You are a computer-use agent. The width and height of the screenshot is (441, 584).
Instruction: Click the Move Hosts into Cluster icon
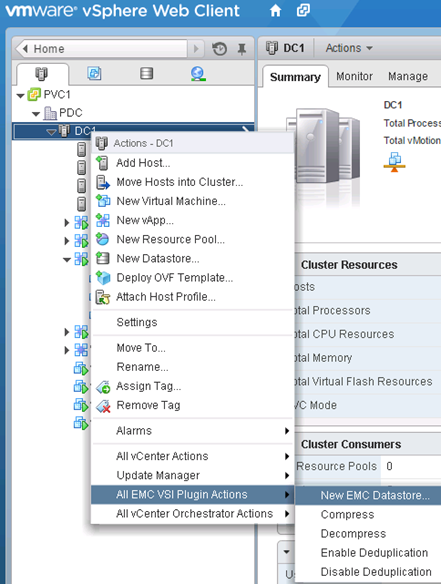coord(103,182)
